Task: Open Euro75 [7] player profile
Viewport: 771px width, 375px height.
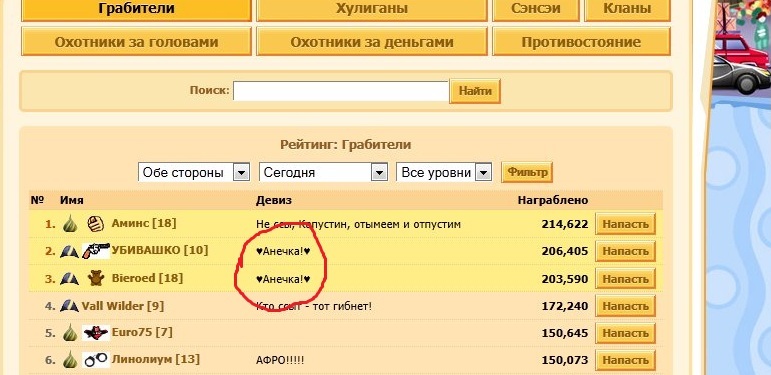Action: 142,333
